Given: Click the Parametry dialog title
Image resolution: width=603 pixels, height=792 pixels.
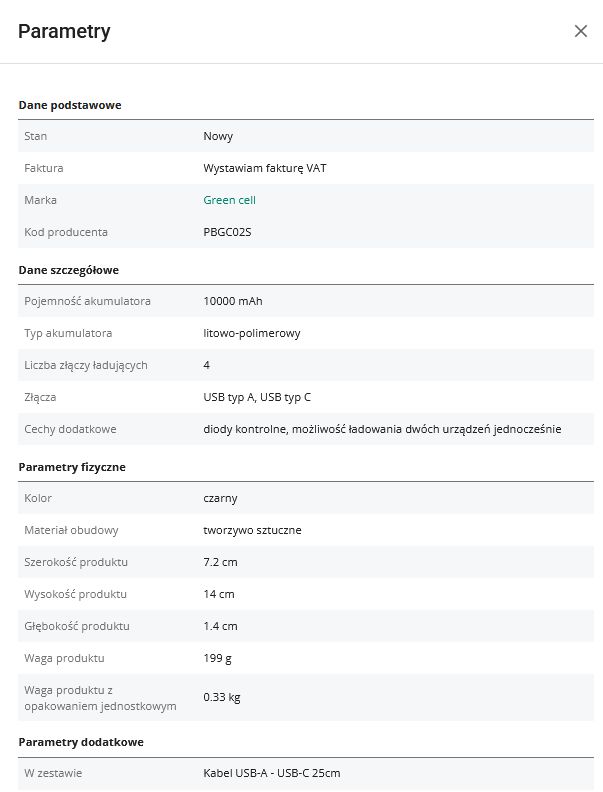Looking at the screenshot, I should [64, 31].
